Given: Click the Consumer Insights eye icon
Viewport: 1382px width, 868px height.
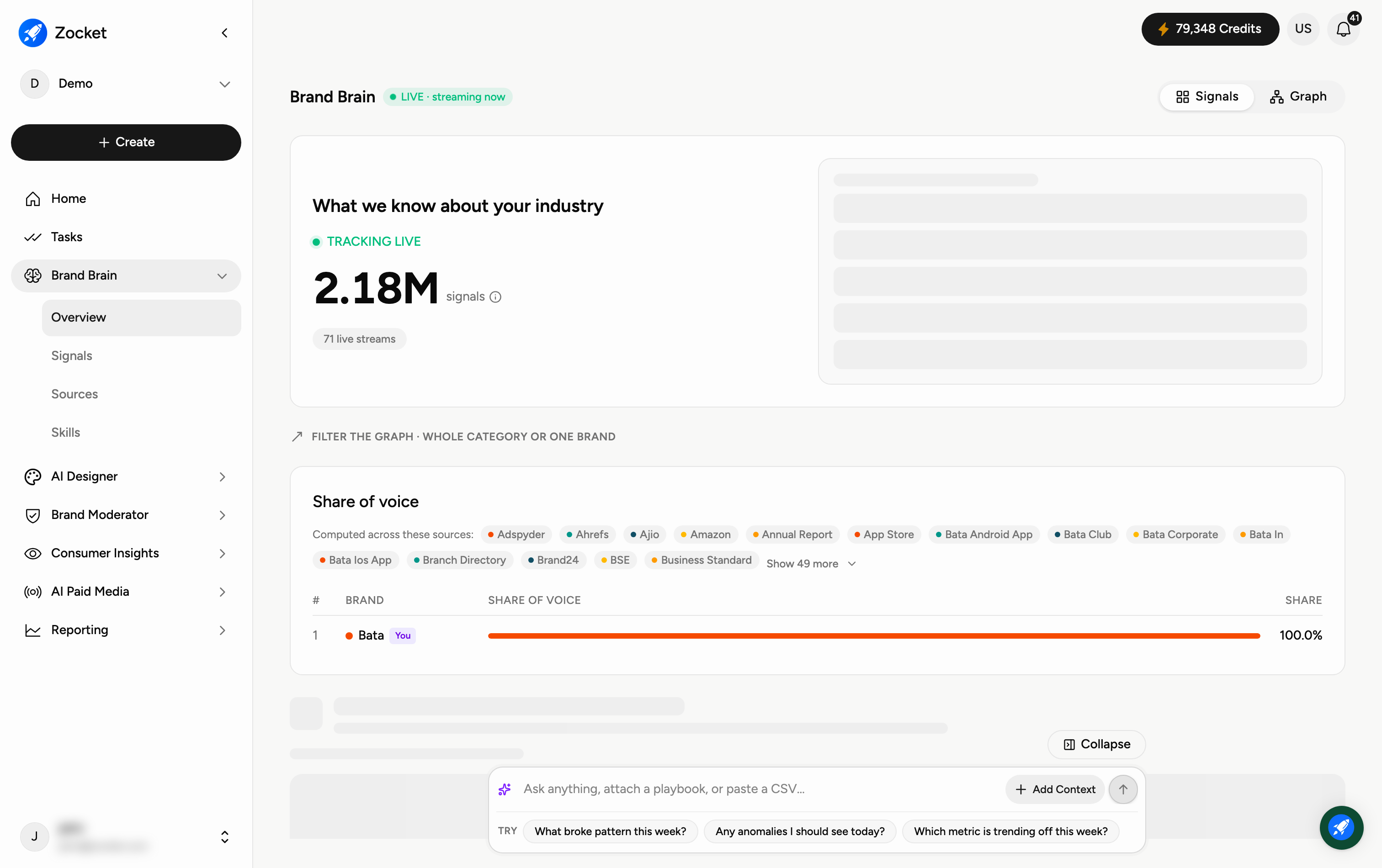Looking at the screenshot, I should tap(33, 553).
